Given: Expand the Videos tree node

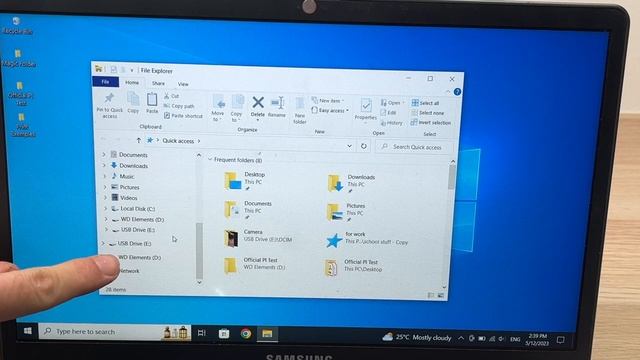Looking at the screenshot, I should (106, 198).
